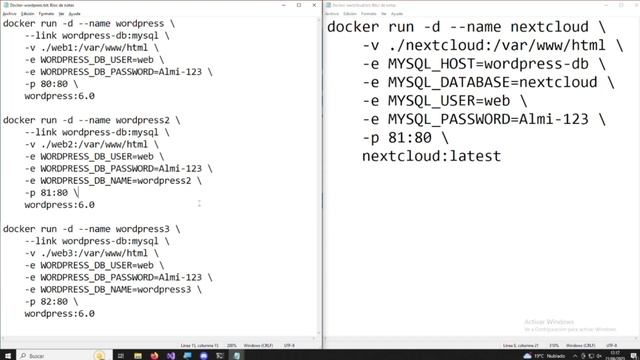Open Visual Studio from the taskbar
The height and width of the screenshot is (360, 640).
pos(171,356)
